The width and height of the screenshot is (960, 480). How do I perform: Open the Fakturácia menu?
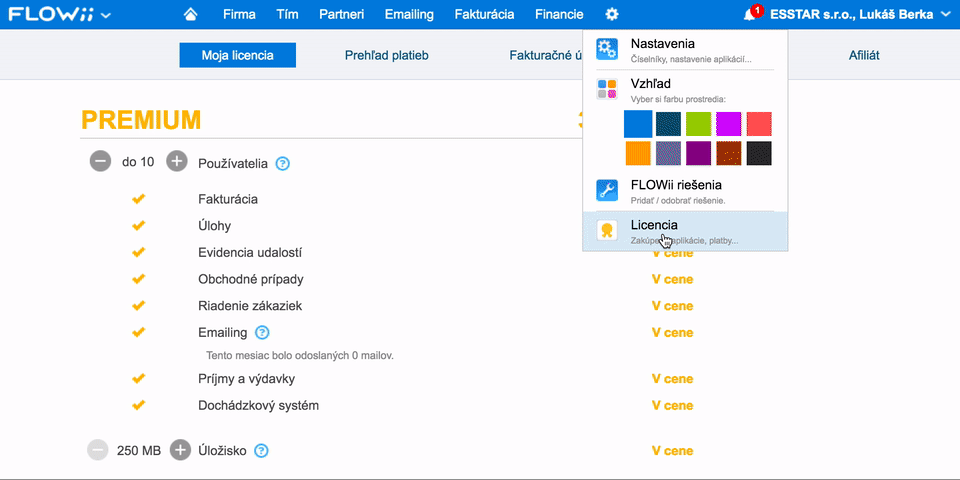pos(484,15)
